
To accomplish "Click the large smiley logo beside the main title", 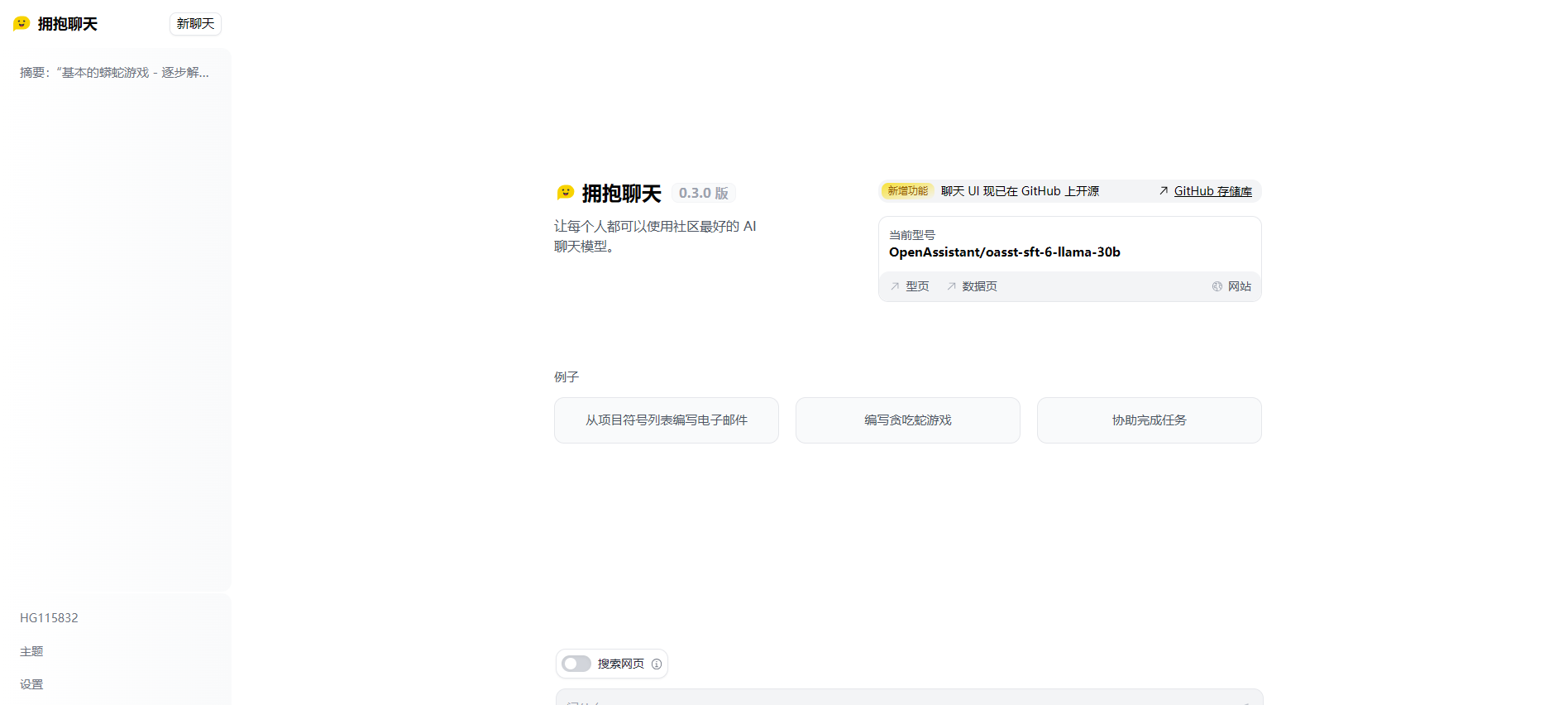I will pyautogui.click(x=566, y=193).
